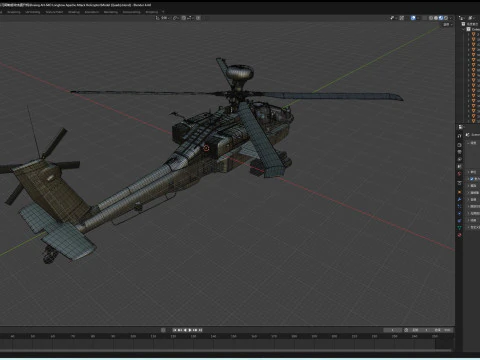Play animation in reverse
Viewport: 480px width, 360px height.
click(185, 330)
